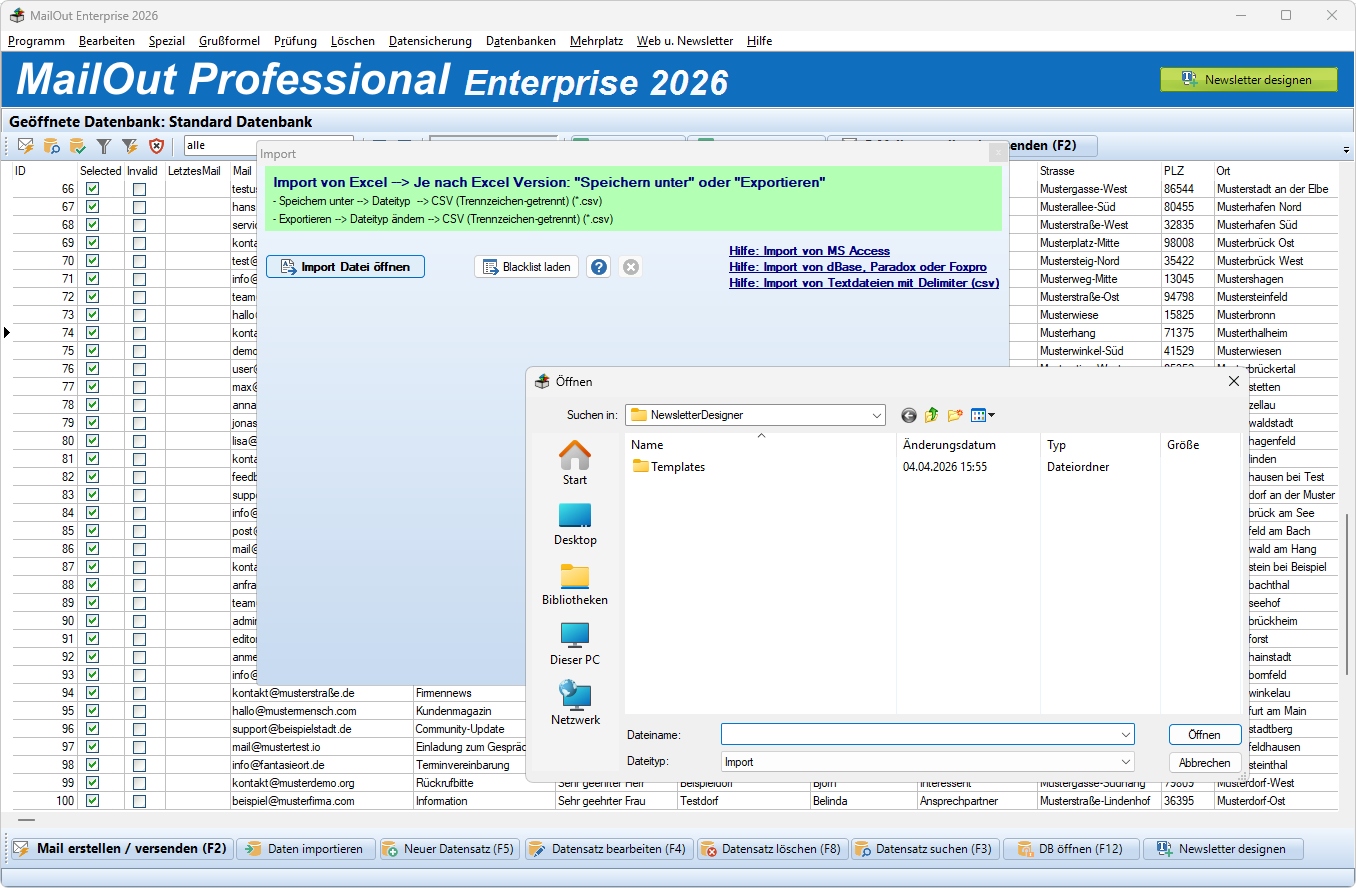This screenshot has width=1356, height=888.
Task: Click the blue help question mark in the Import window
Action: point(598,267)
